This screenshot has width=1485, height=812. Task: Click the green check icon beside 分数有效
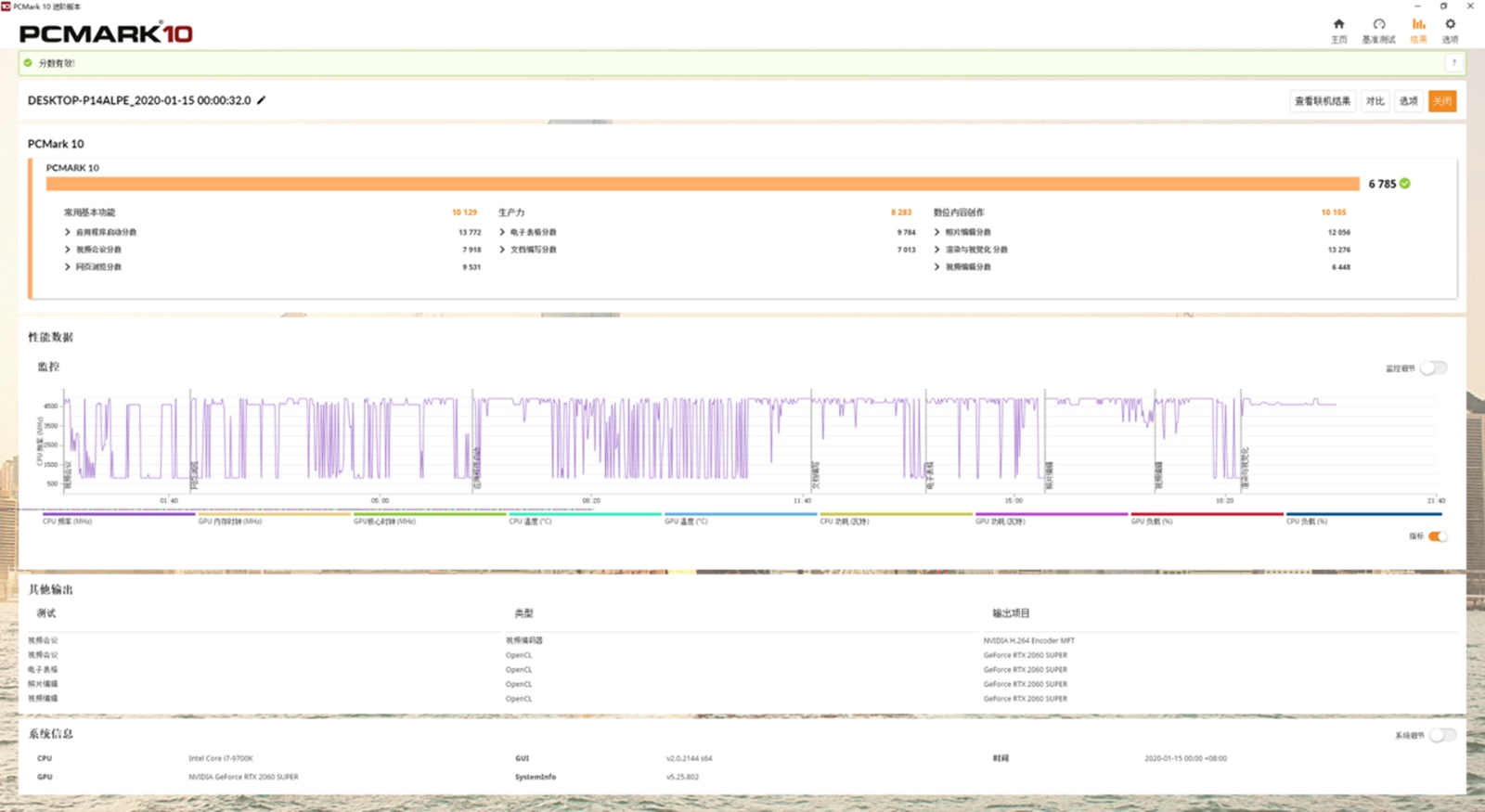pos(28,63)
